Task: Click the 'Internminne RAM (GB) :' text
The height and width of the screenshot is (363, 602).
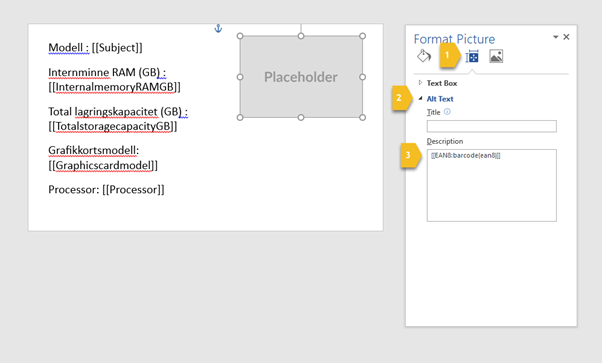Action: (107, 72)
